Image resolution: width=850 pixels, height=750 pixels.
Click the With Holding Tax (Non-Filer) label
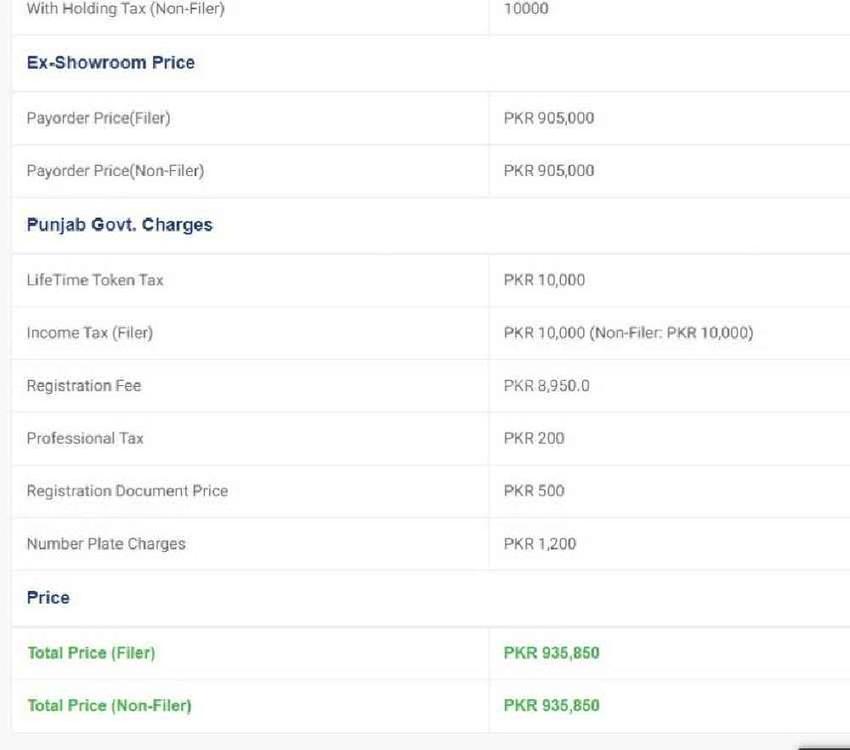(x=125, y=9)
